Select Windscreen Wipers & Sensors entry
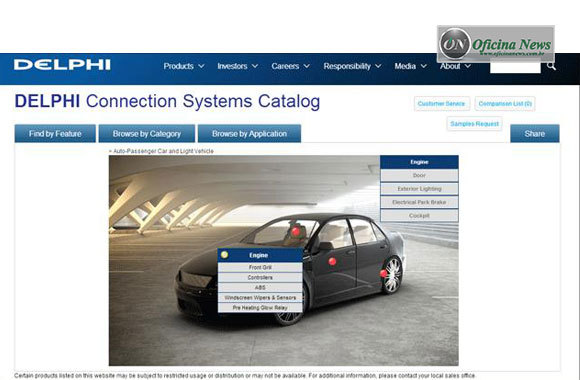This screenshot has height=380, width=580. tap(260, 297)
